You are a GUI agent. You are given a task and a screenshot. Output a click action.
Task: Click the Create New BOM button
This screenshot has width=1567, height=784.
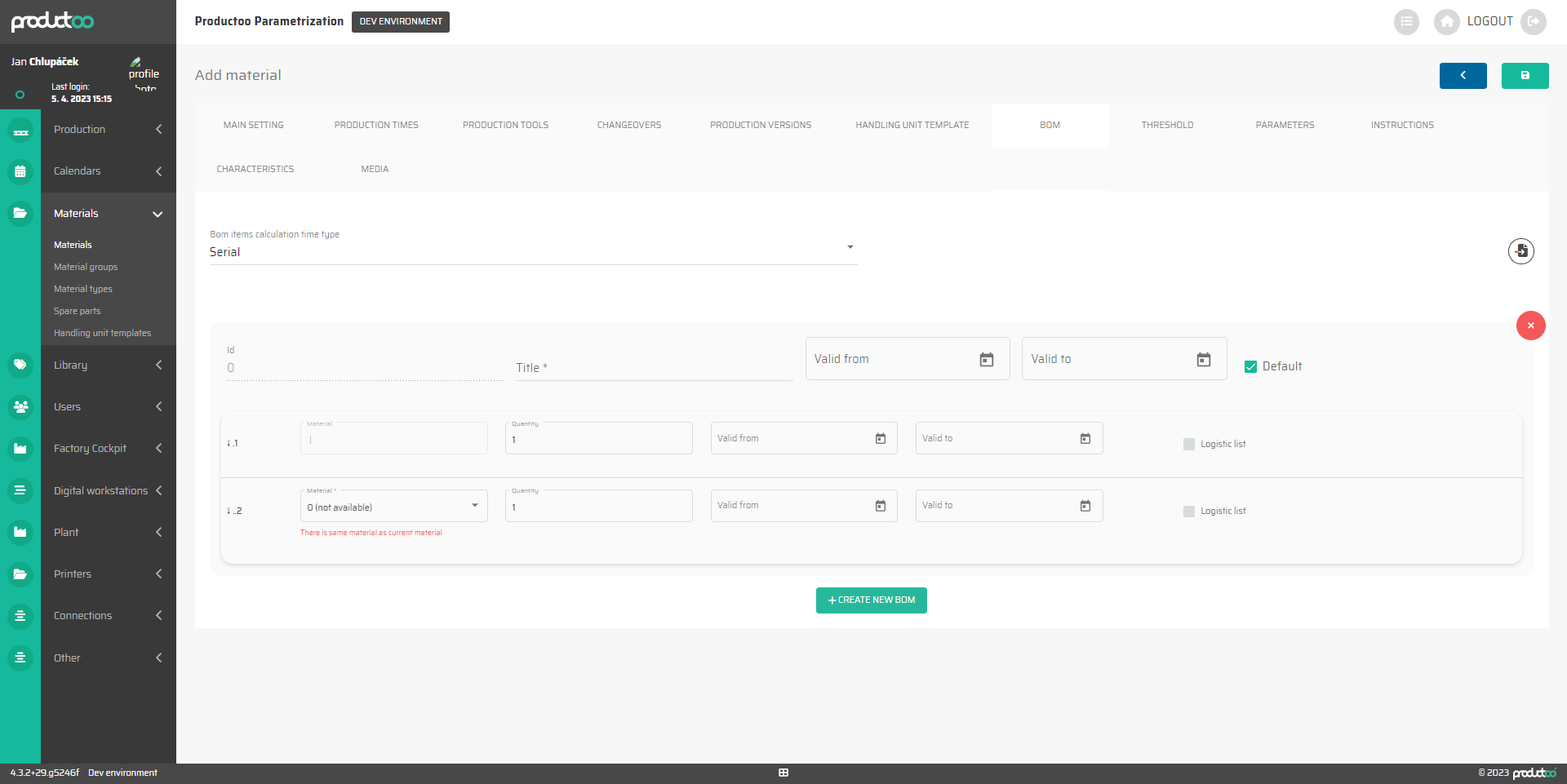(871, 600)
